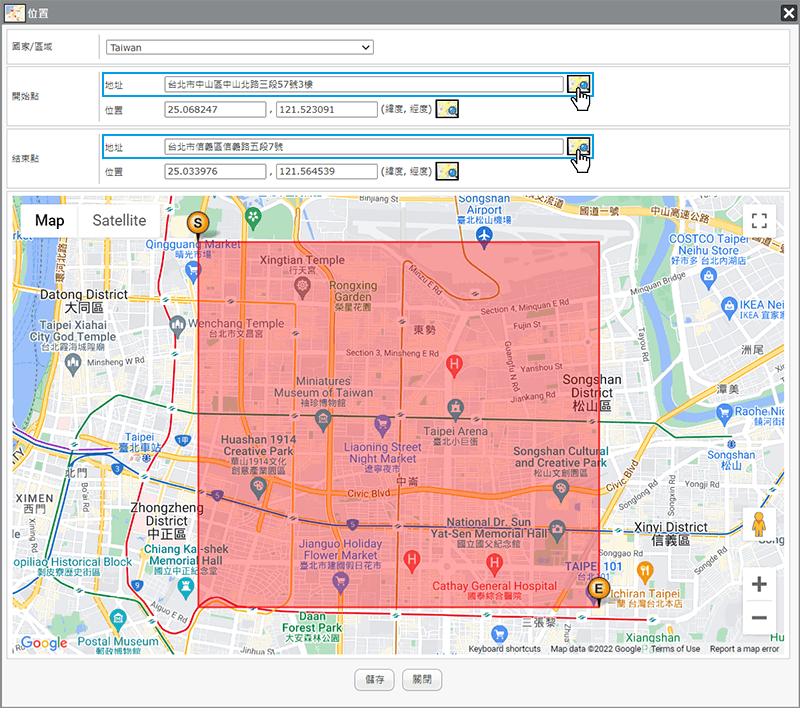Image resolution: width=800 pixels, height=708 pixels.
Task: Click the start coordinates map search icon
Action: (x=447, y=109)
